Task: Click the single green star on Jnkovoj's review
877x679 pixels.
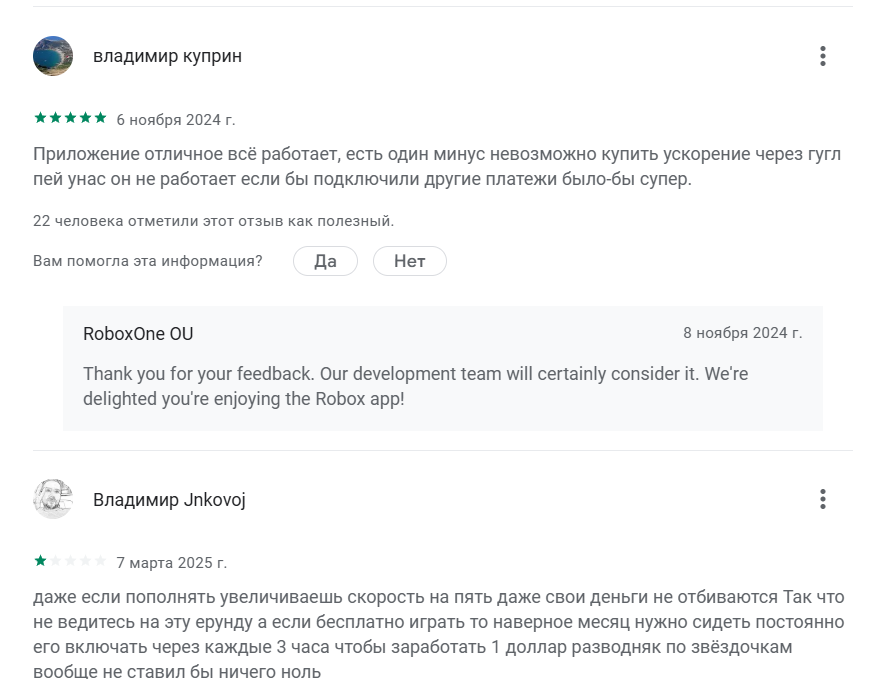Action: click(x=40, y=561)
